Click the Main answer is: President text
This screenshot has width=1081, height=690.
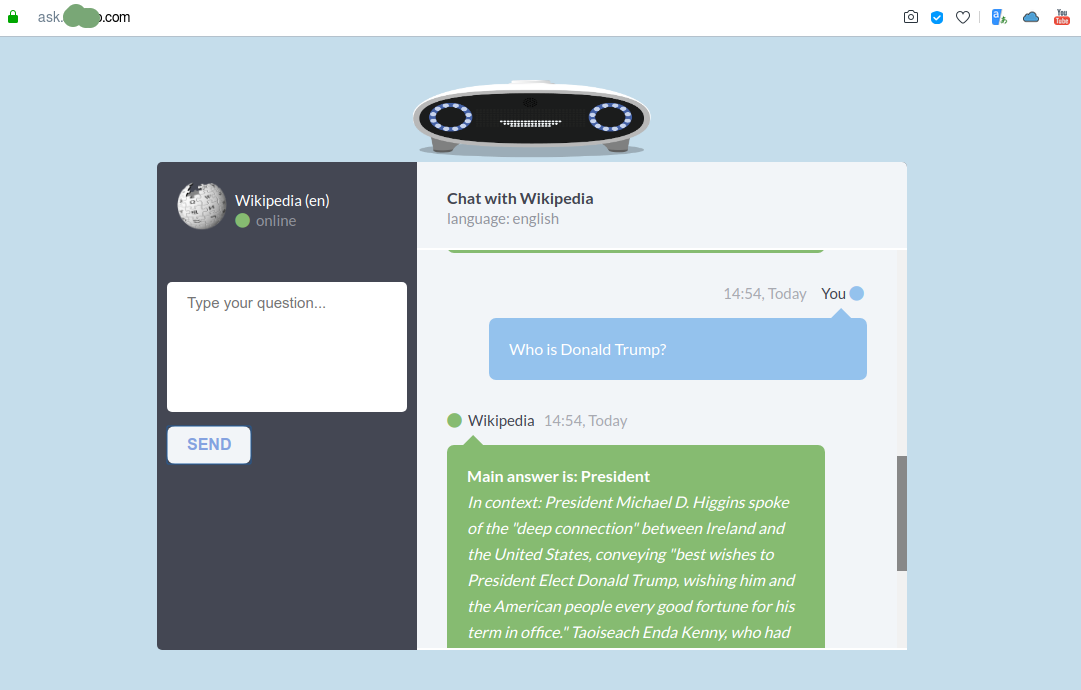[x=558, y=476]
